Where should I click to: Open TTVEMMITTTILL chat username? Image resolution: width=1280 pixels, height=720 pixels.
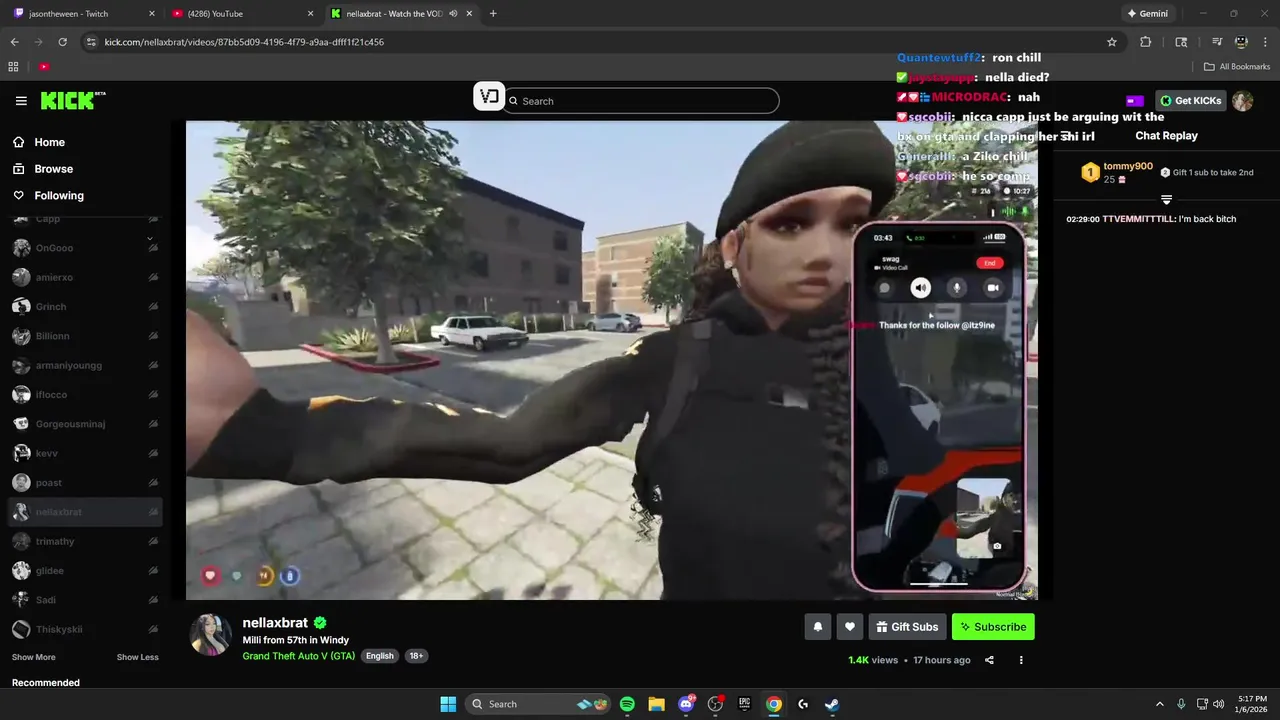[1138, 219]
